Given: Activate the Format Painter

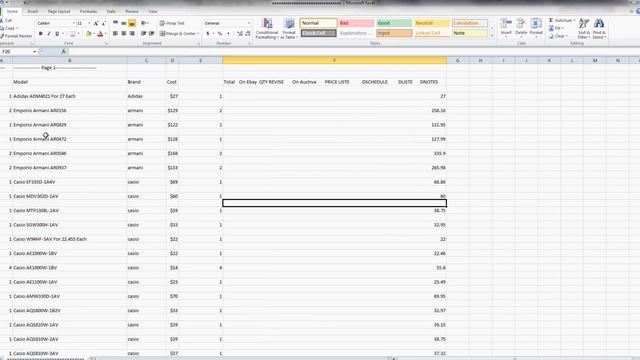Looking at the screenshot, I should point(16,36).
